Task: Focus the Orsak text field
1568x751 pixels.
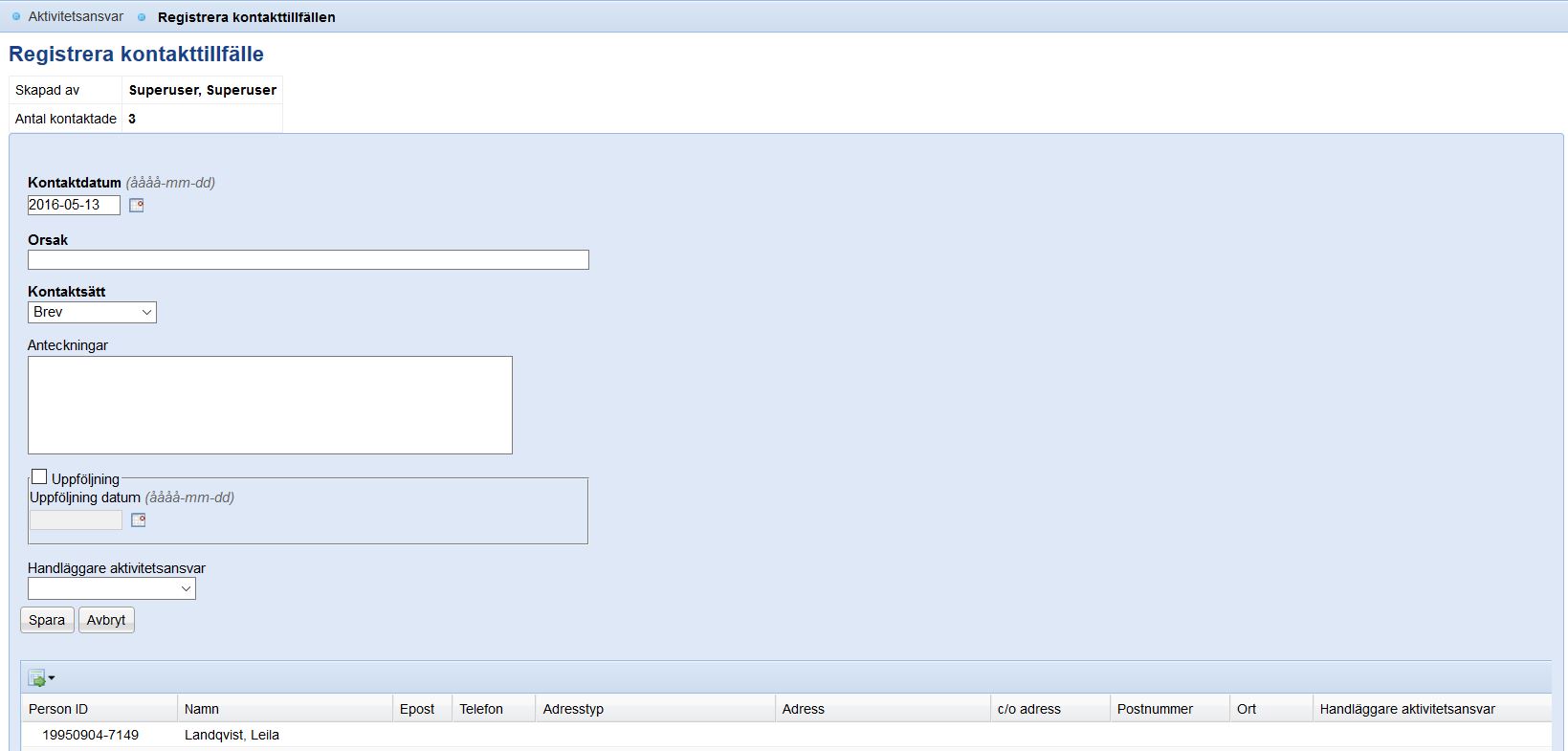Action: (x=308, y=259)
